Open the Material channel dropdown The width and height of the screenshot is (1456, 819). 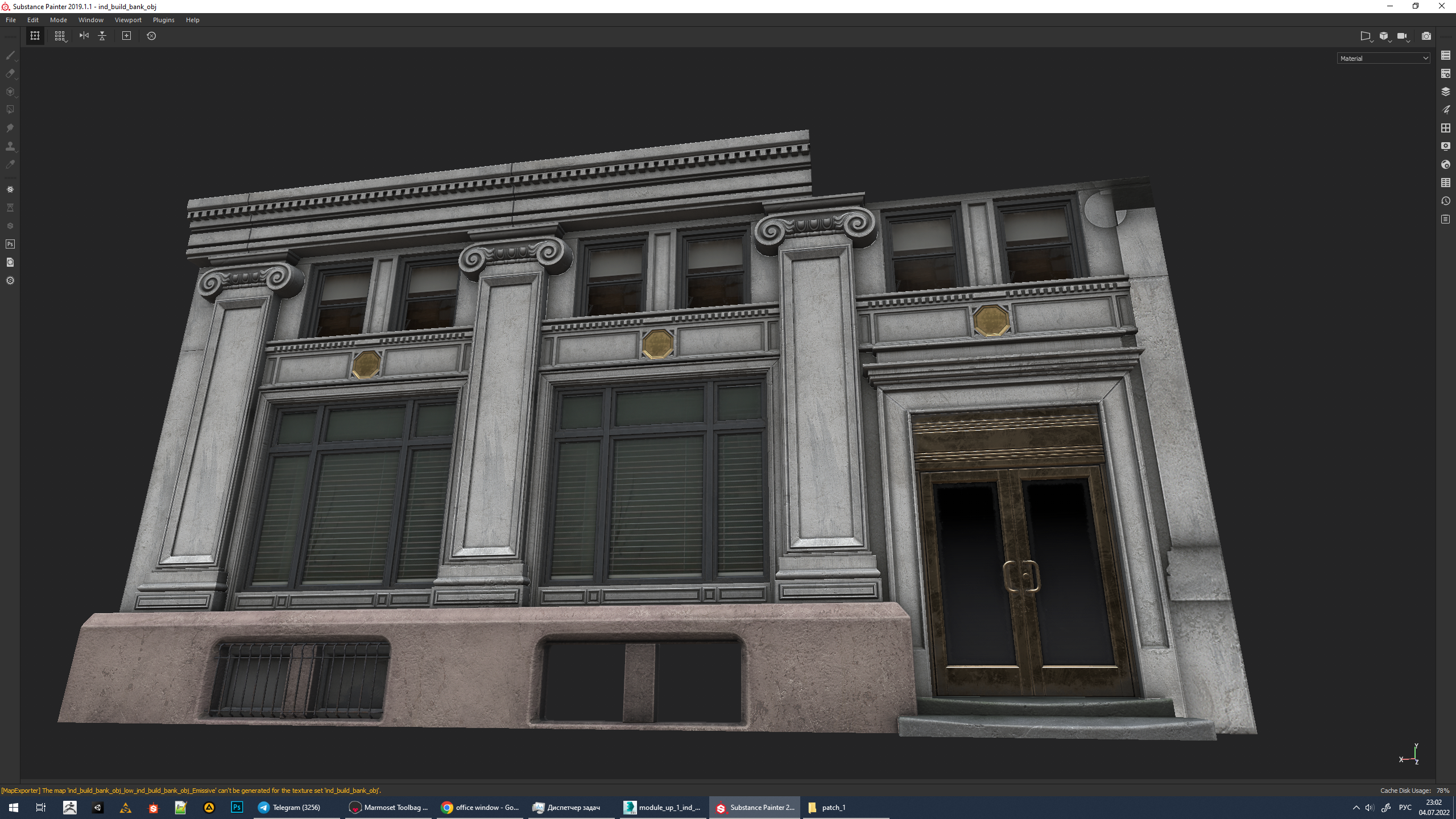point(1383,58)
